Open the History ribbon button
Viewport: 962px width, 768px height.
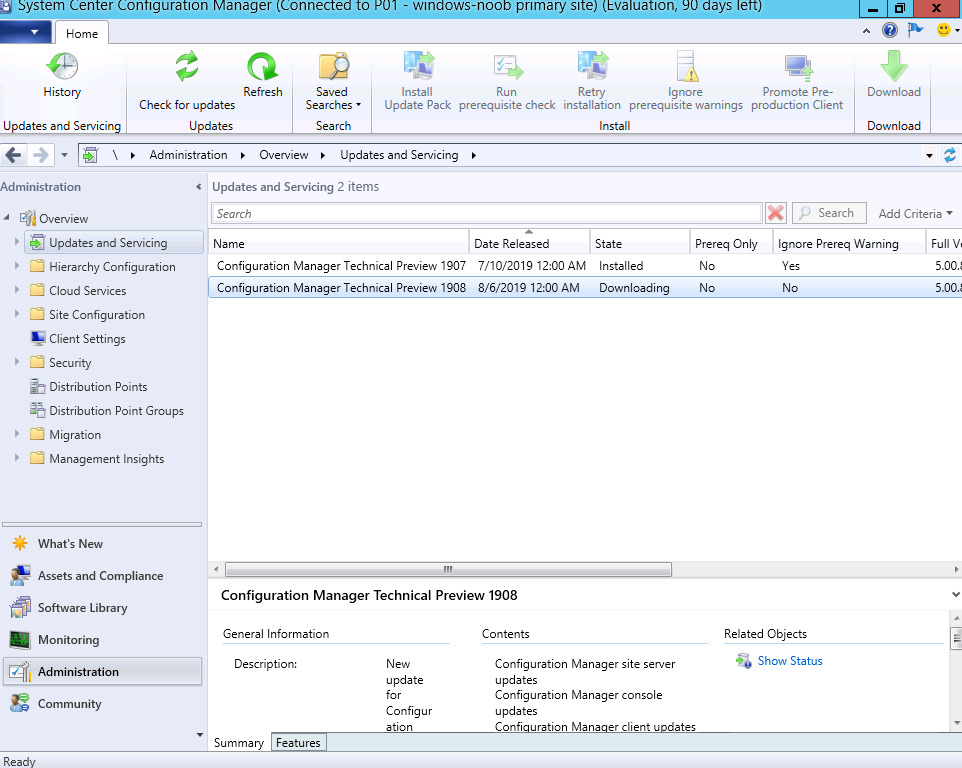(x=62, y=75)
